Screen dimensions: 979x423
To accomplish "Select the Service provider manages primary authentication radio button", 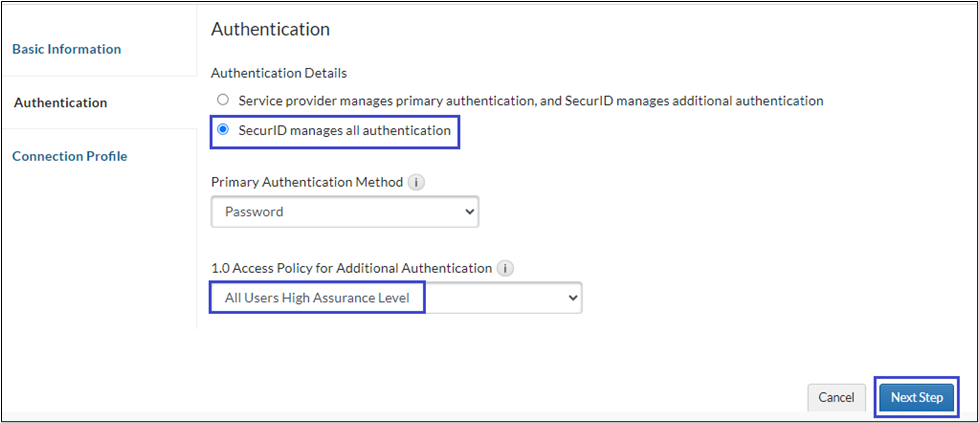I will 223,100.
